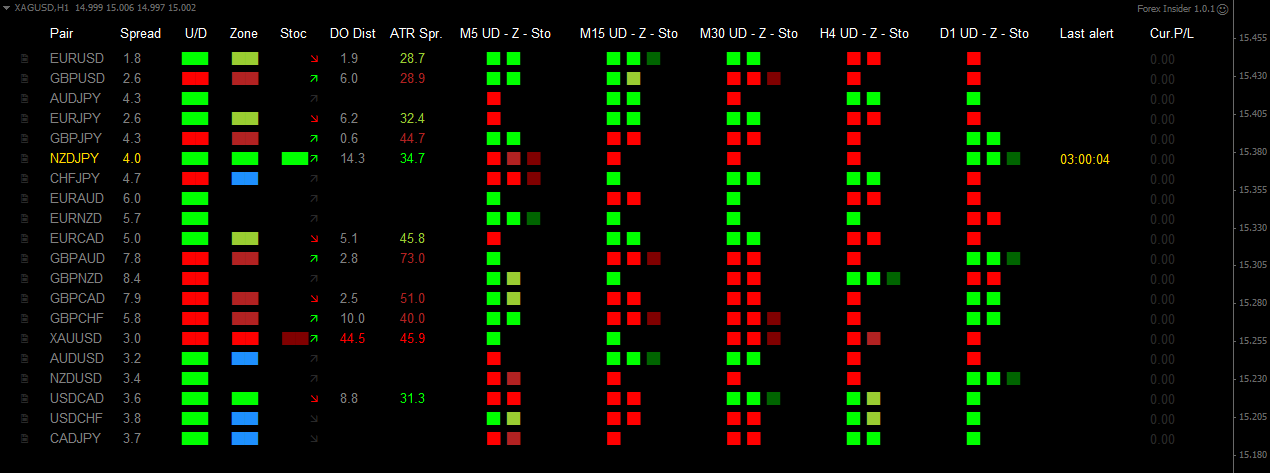Click the Last alert column header
The image size is (1270, 473).
1086,33
